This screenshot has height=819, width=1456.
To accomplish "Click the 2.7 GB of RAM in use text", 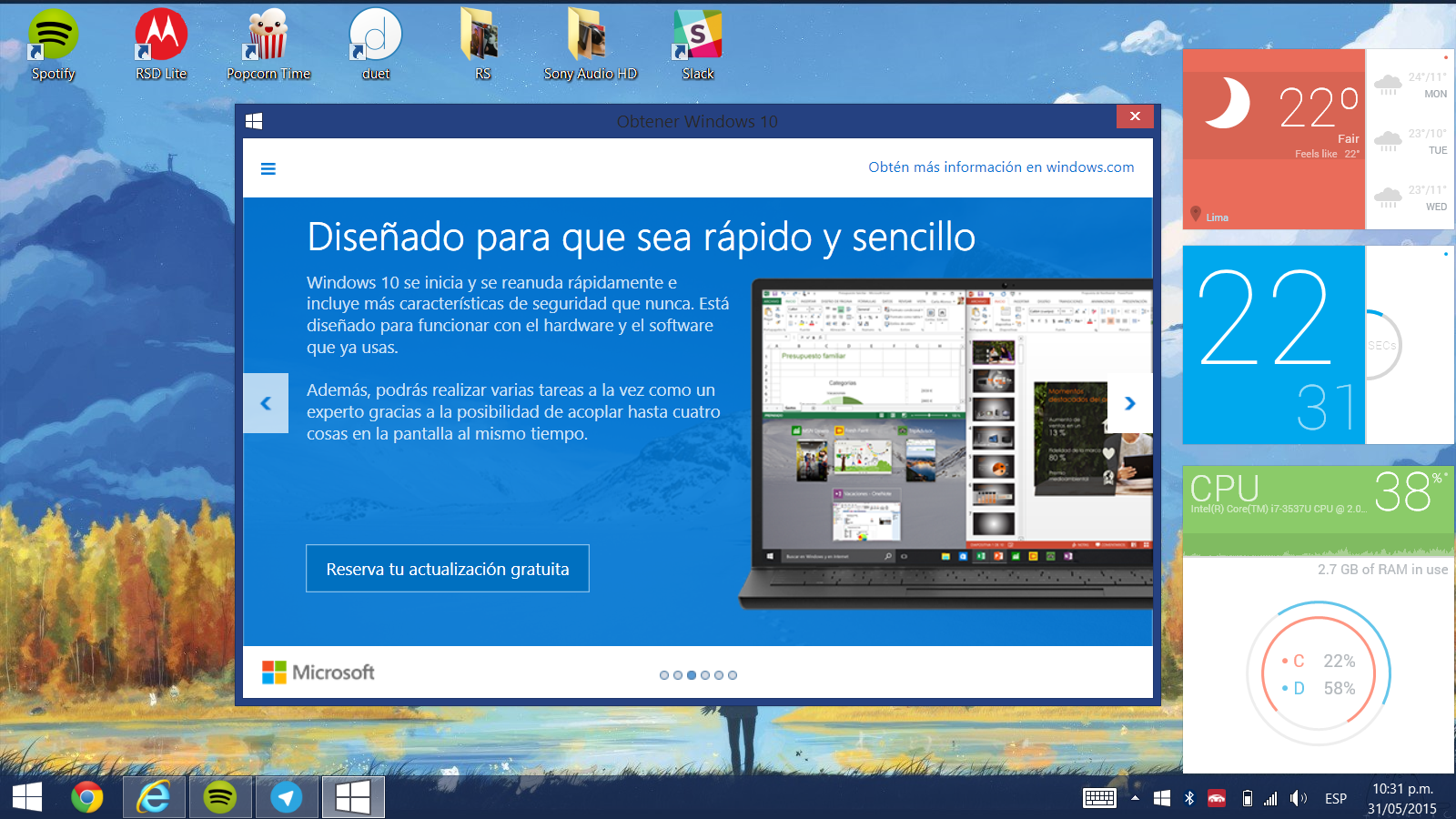I will pyautogui.click(x=1382, y=570).
